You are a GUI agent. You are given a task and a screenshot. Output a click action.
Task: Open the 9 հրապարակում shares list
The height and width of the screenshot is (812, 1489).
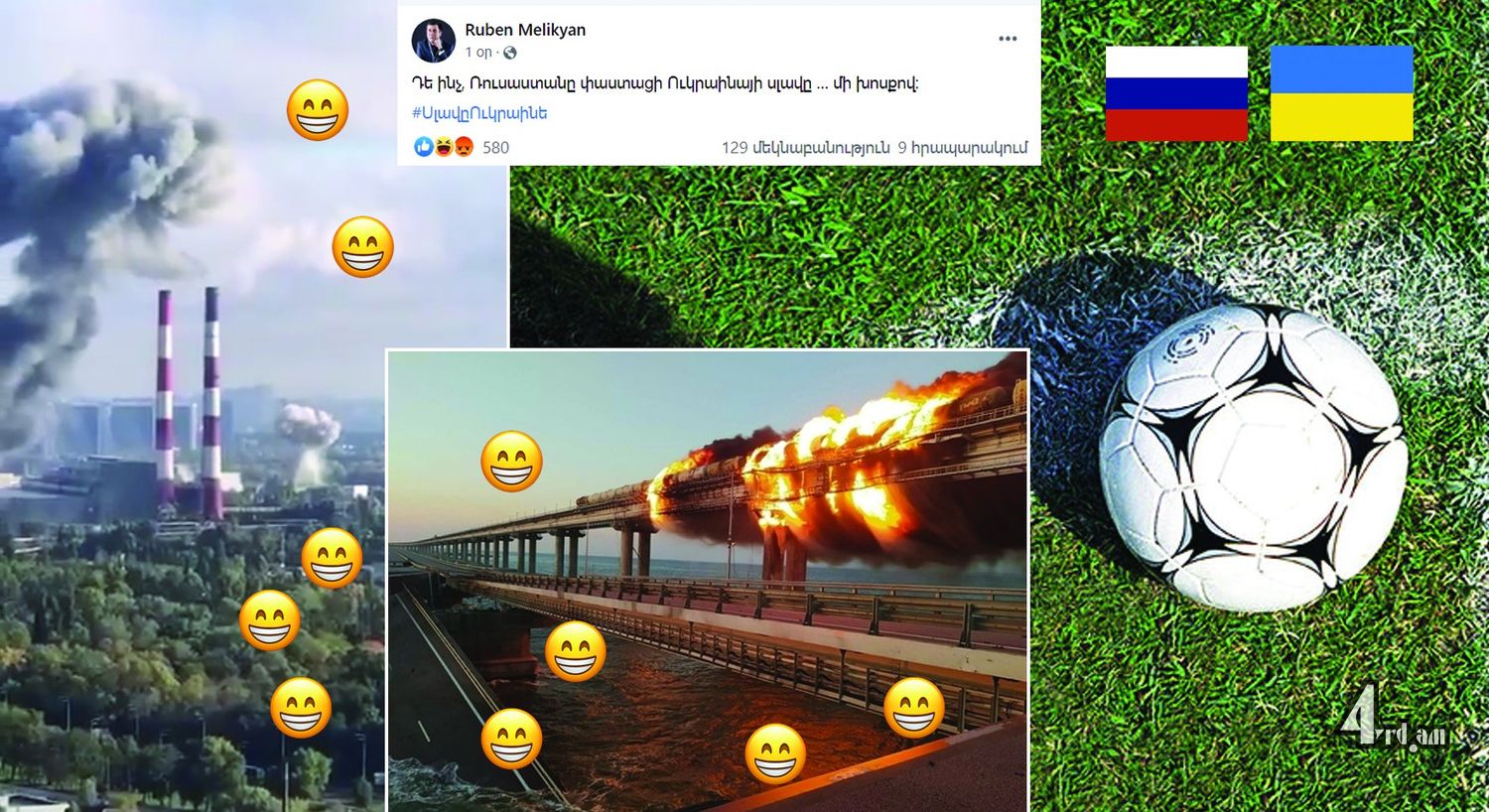(963, 148)
